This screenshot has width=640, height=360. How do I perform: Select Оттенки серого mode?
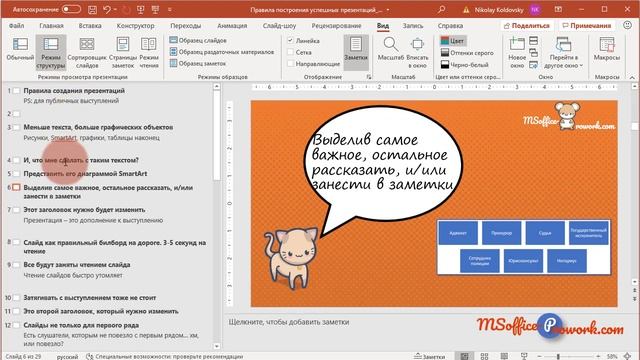[x=467, y=53]
